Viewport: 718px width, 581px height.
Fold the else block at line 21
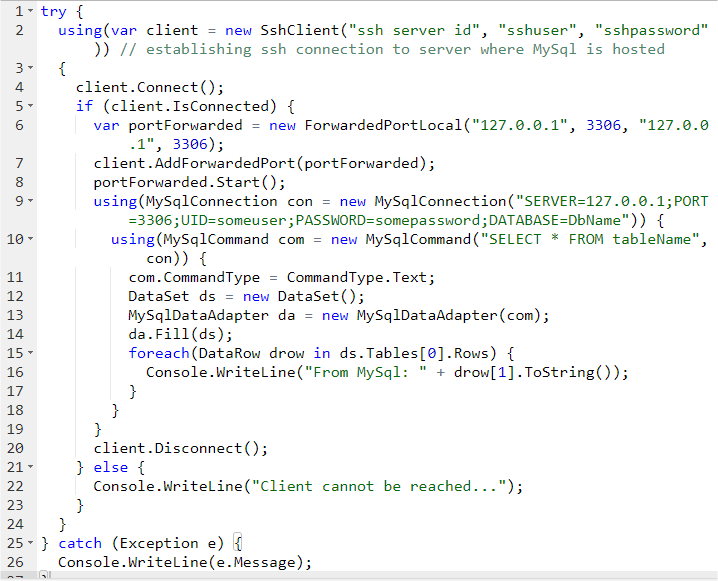[x=31, y=467]
